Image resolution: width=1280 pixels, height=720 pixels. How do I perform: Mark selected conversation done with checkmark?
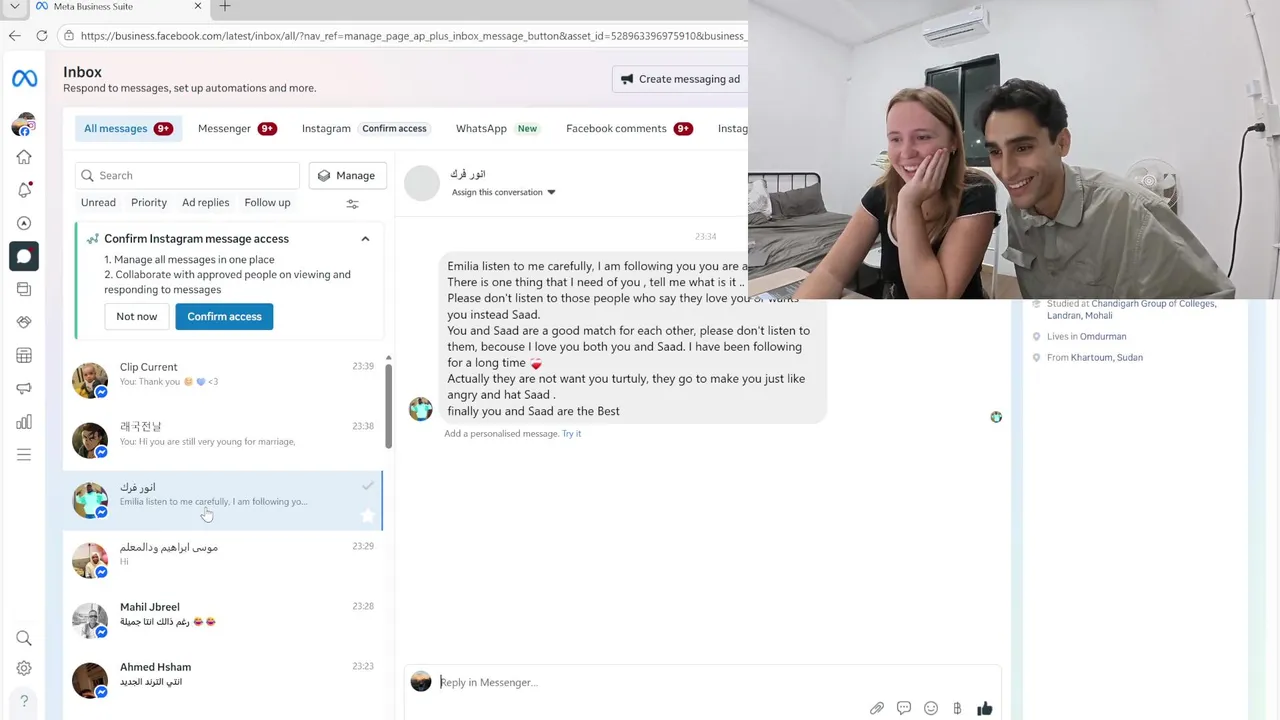click(368, 486)
